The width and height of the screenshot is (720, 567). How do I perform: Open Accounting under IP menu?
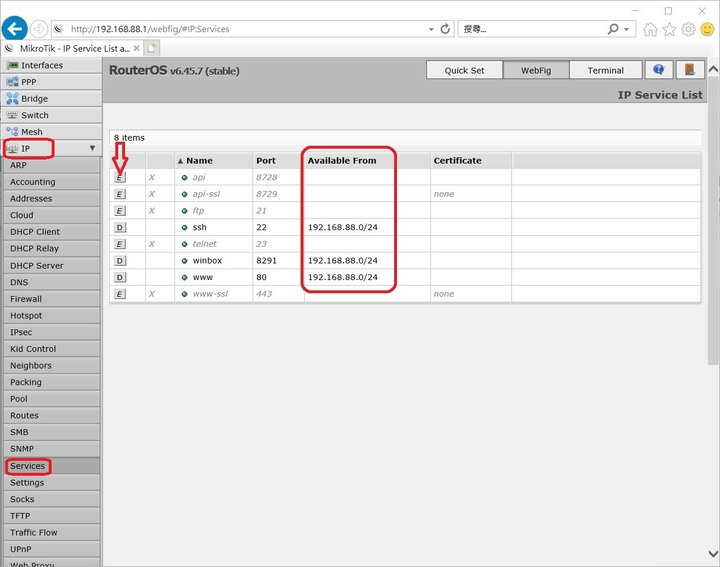point(51,182)
